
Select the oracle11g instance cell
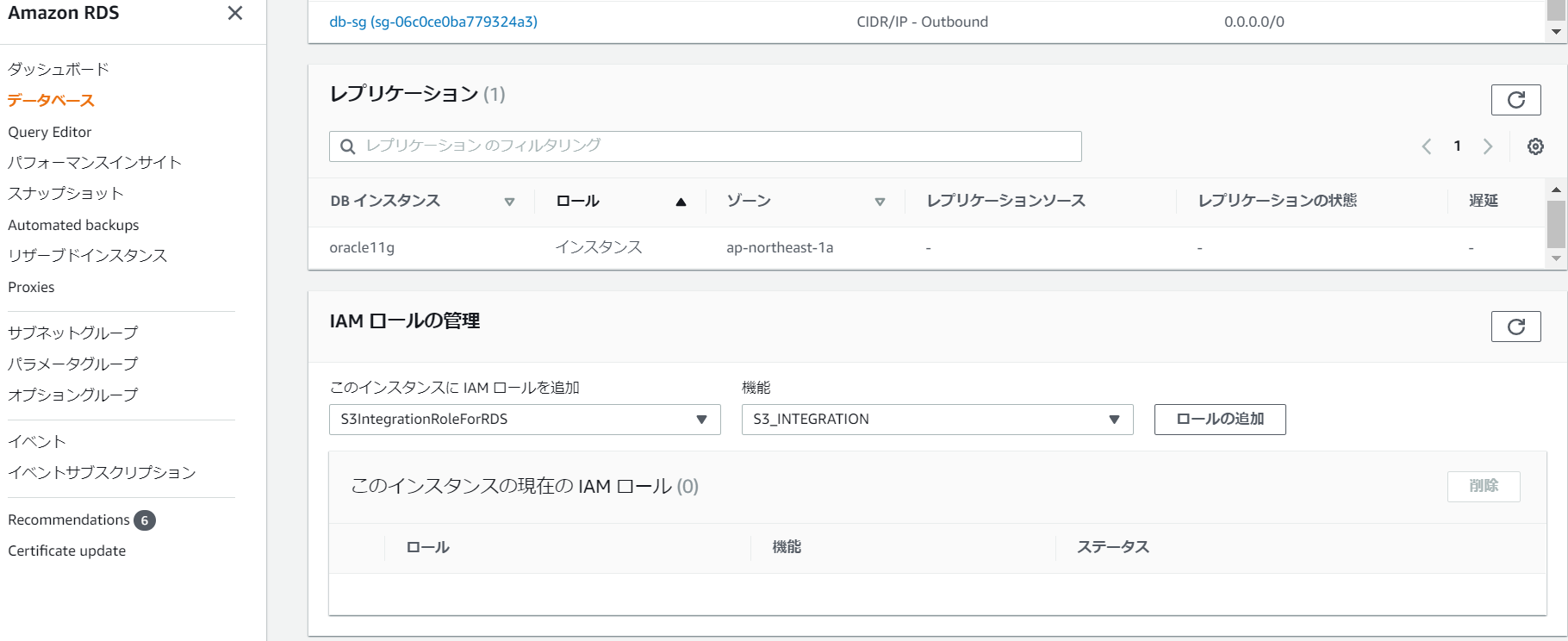point(362,247)
